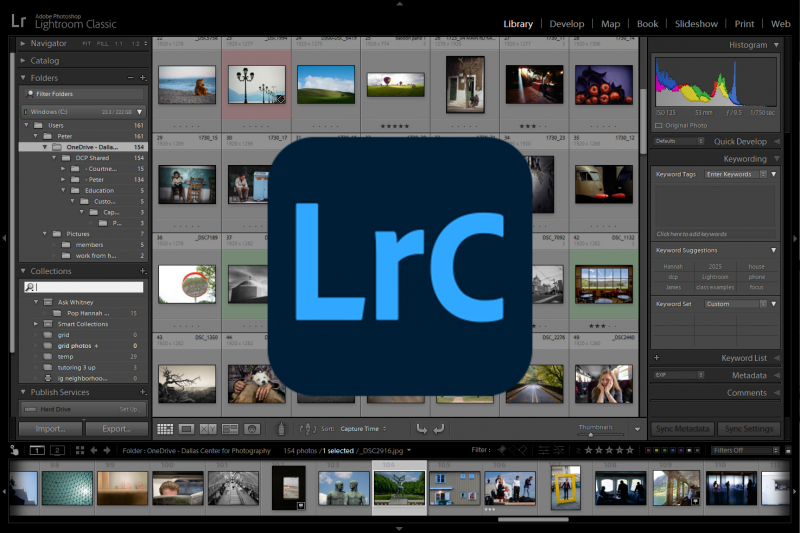
Task: Click the plus icon on Collections panel
Action: coord(129,271)
